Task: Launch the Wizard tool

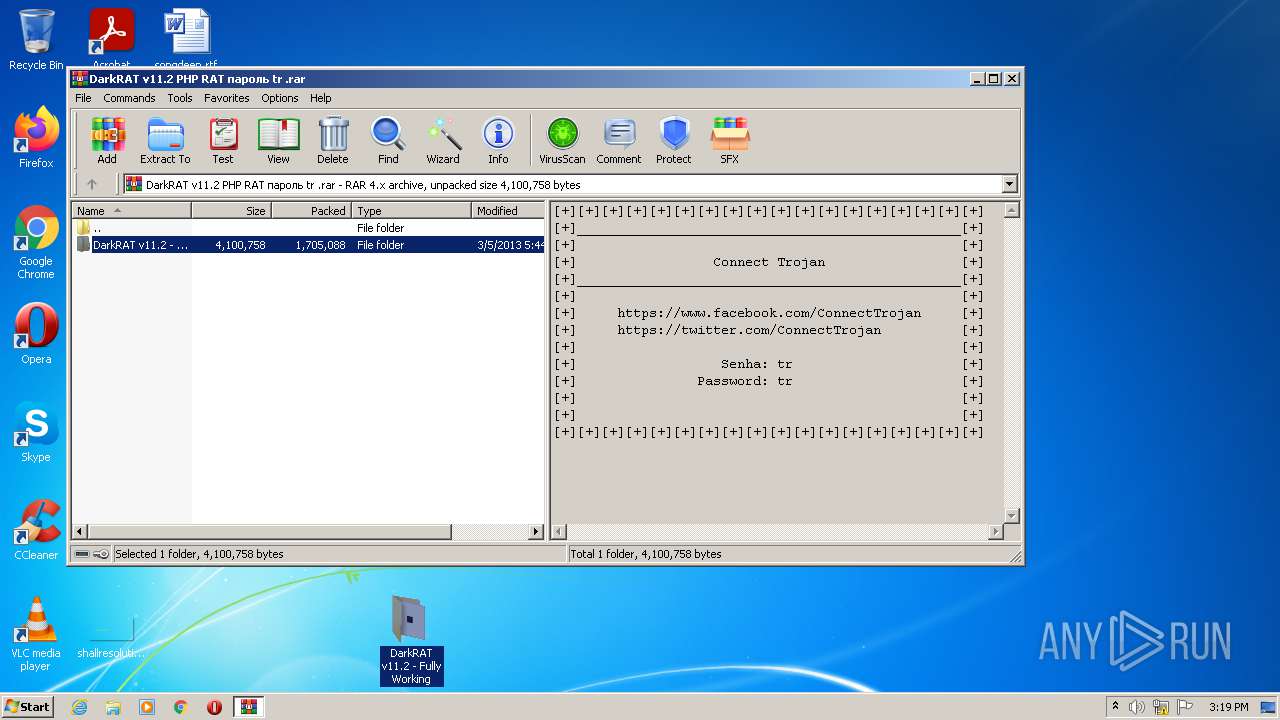Action: pyautogui.click(x=443, y=141)
